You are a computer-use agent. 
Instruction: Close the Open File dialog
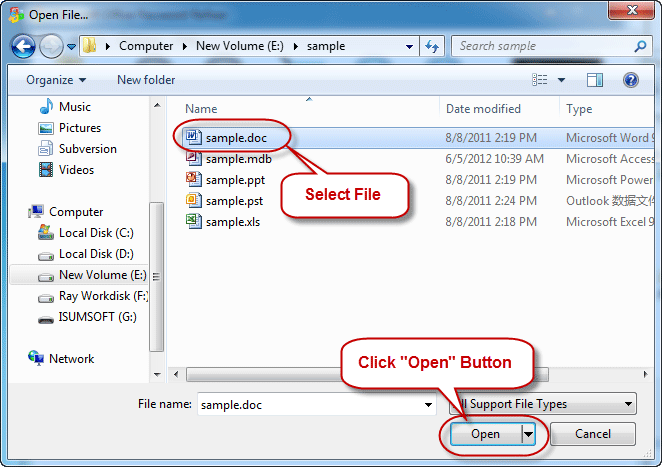pyautogui.click(x=632, y=10)
